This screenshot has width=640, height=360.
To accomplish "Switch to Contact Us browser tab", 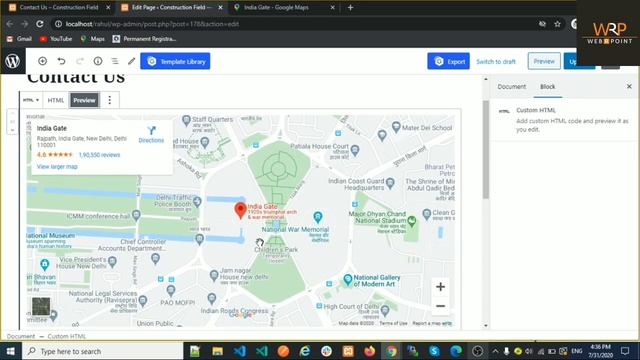I will pos(59,7).
